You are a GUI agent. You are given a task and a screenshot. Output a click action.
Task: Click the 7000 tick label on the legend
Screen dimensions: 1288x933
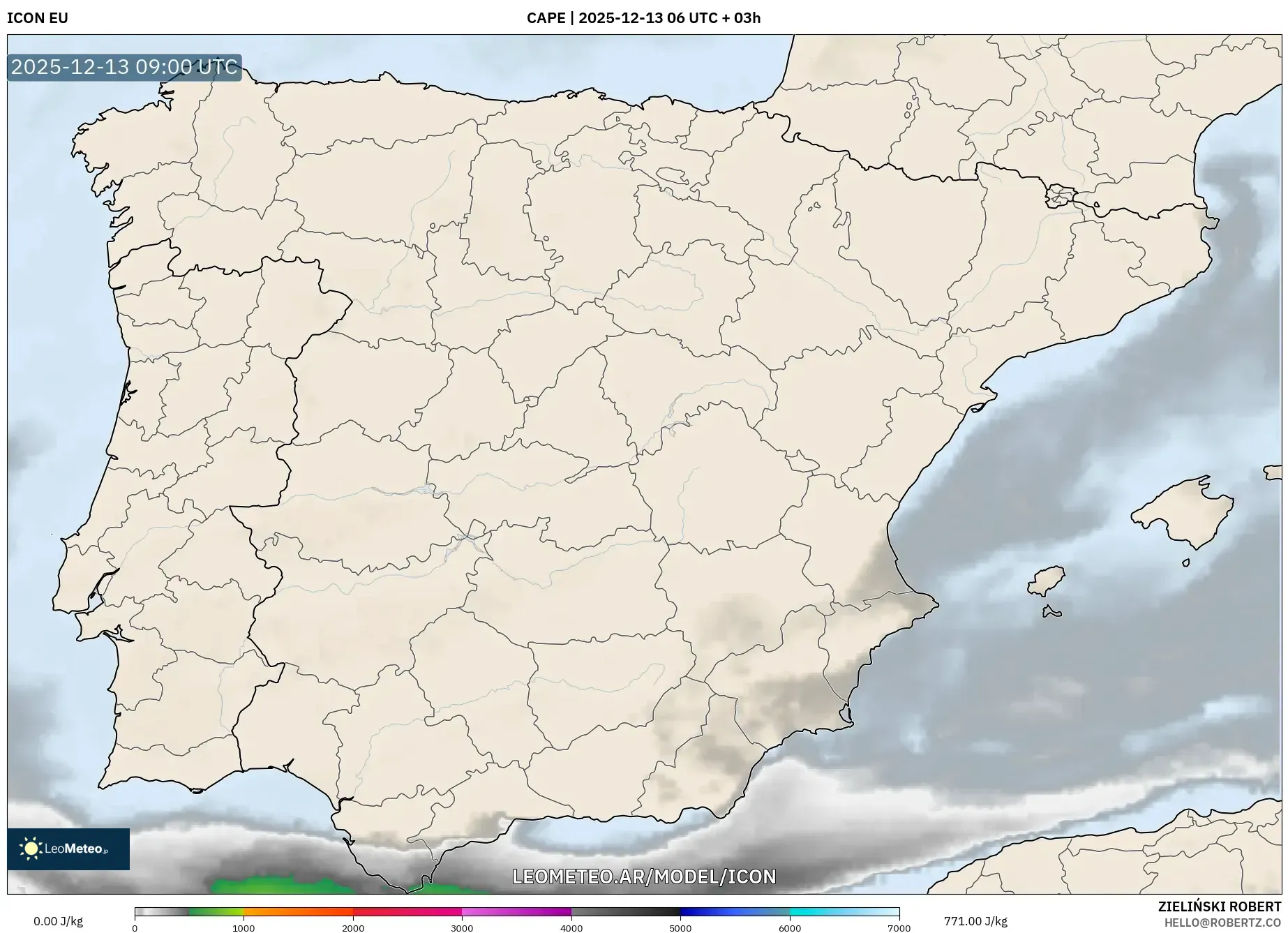(x=898, y=927)
